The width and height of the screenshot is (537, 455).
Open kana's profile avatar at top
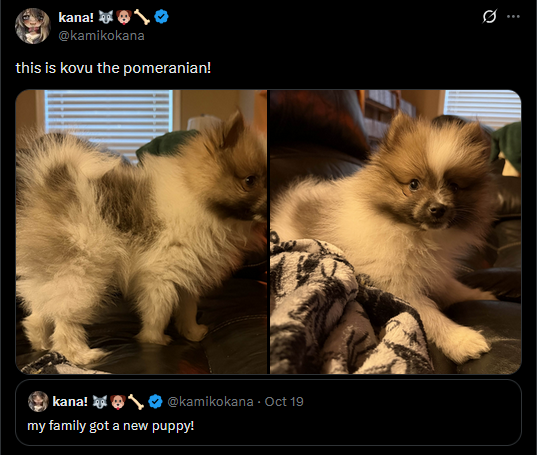[x=33, y=26]
